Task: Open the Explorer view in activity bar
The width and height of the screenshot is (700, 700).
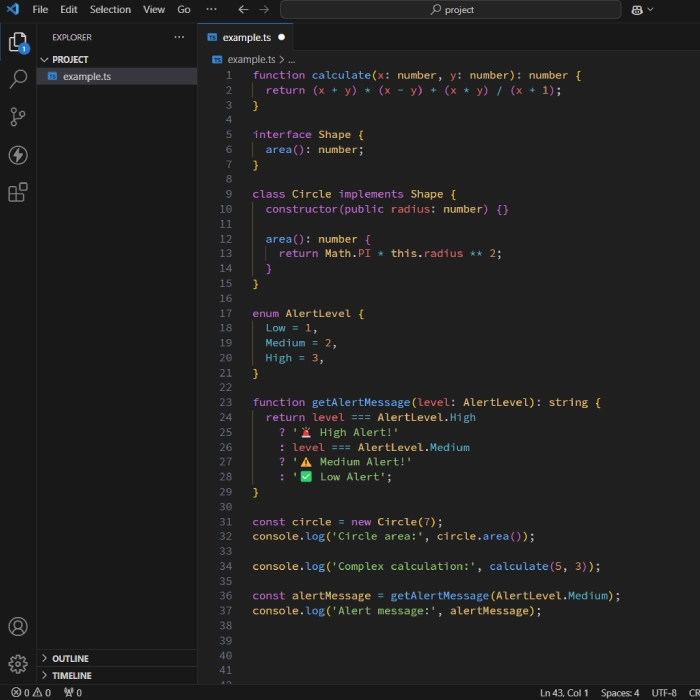Action: coord(18,43)
